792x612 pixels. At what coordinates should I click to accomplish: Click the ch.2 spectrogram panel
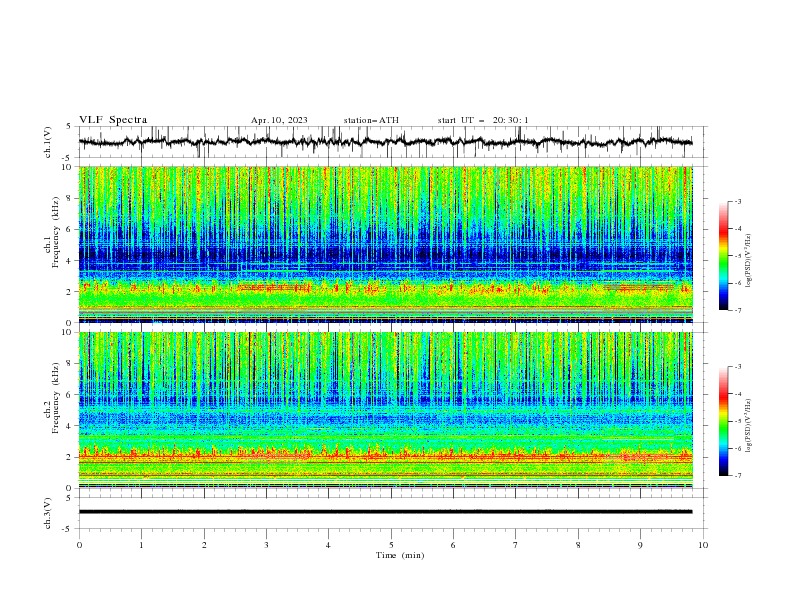click(385, 410)
